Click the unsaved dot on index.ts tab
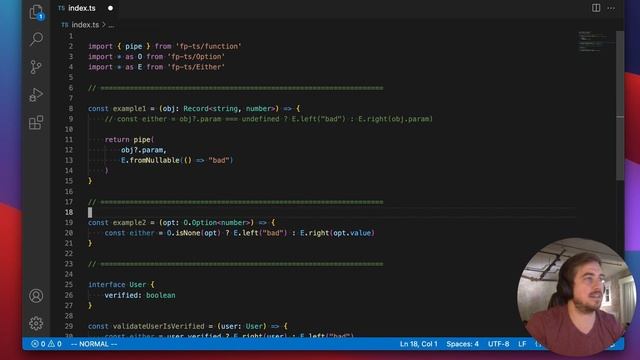The height and width of the screenshot is (360, 640). coord(110,8)
